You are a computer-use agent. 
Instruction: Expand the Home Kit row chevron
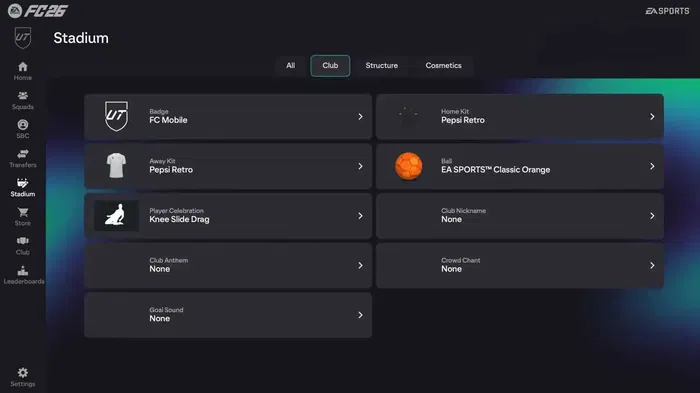(x=652, y=117)
